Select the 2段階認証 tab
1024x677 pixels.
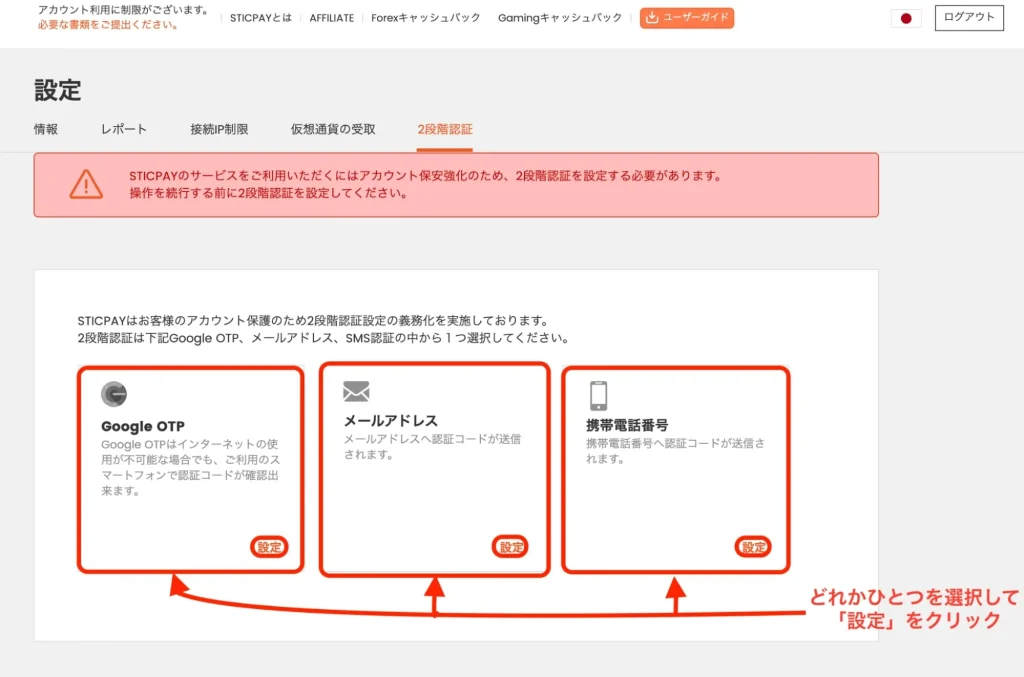tap(445, 129)
